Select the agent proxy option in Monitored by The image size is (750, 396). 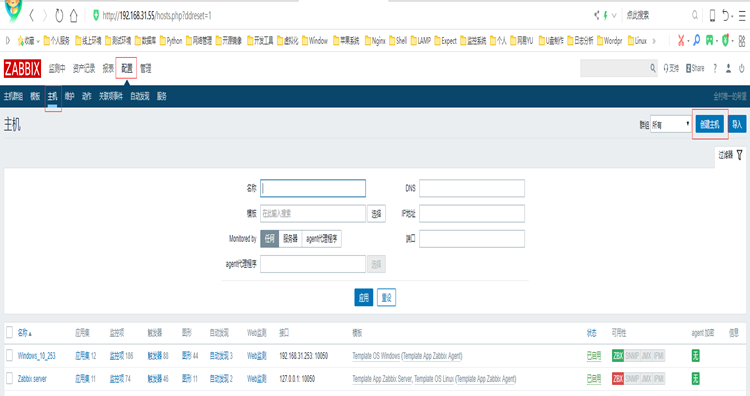click(321, 239)
